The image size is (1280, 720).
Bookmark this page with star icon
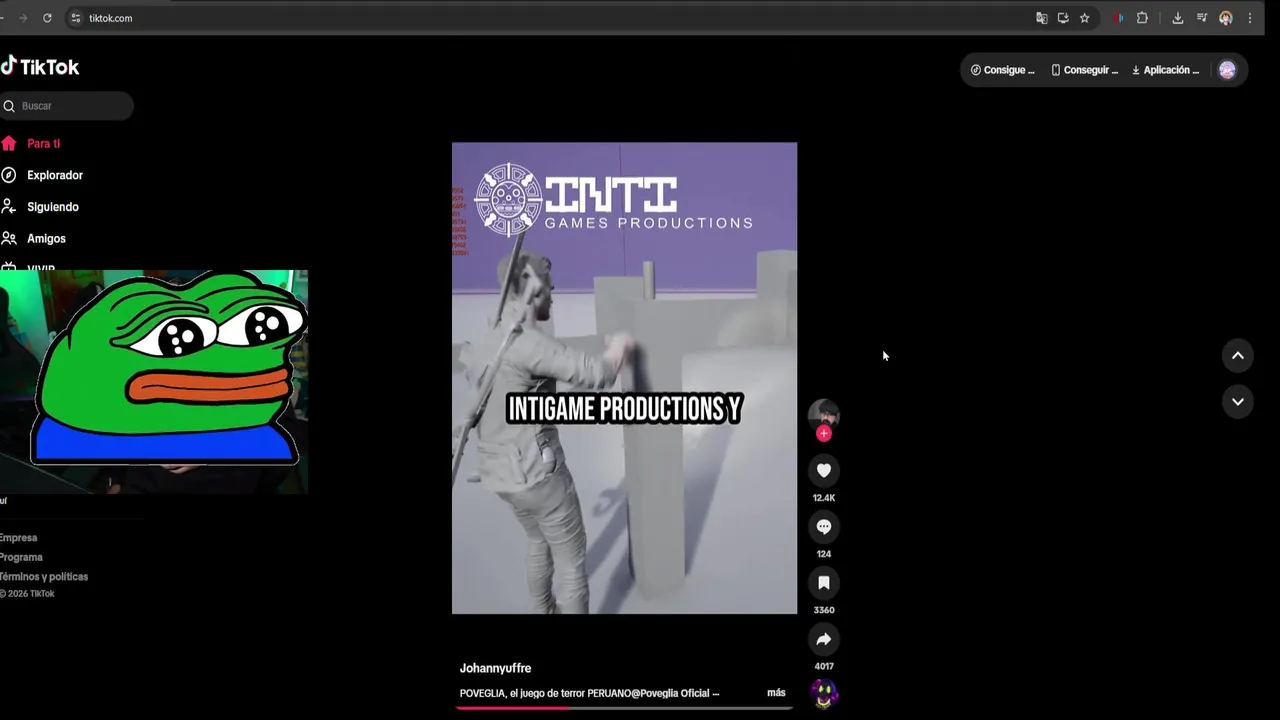1084,18
